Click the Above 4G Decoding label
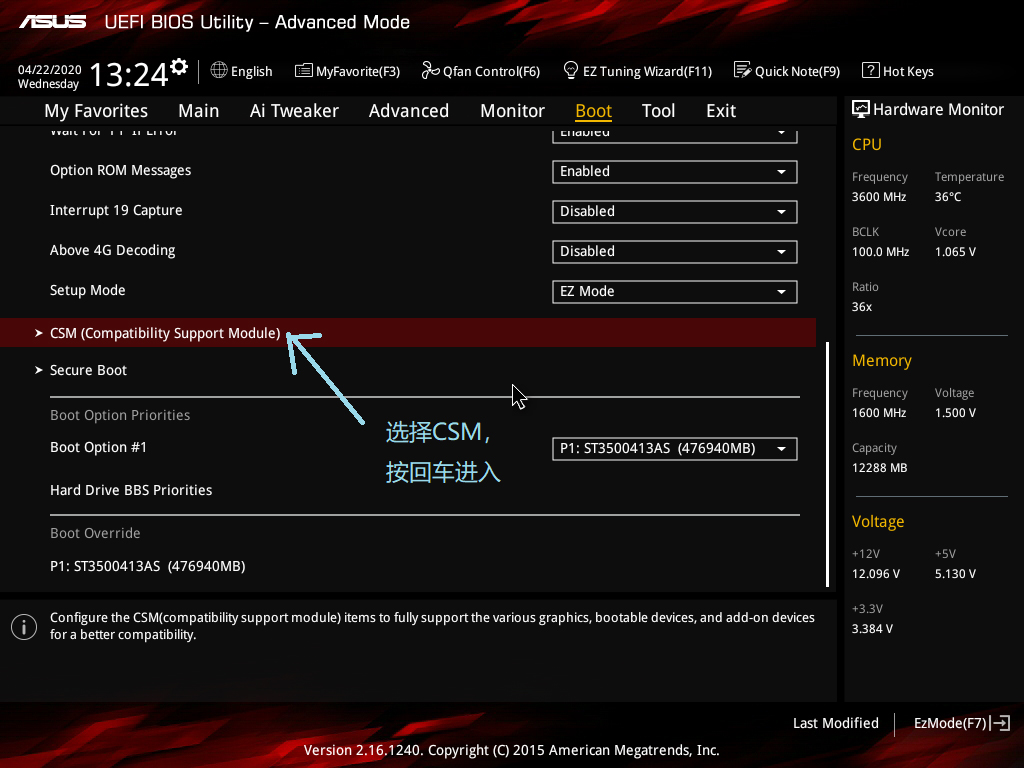Viewport: 1024px width, 768px height. tap(112, 250)
